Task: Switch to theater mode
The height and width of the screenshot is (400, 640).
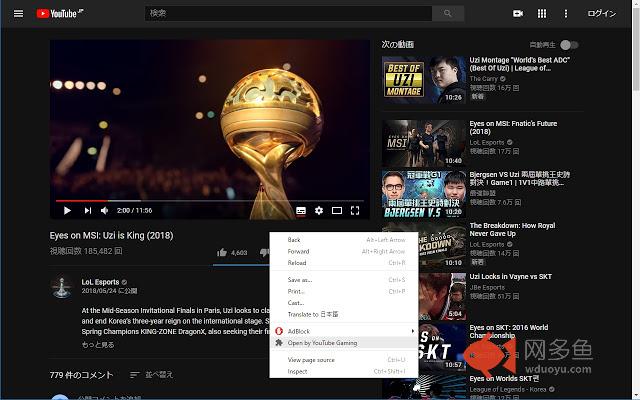Action: click(337, 211)
